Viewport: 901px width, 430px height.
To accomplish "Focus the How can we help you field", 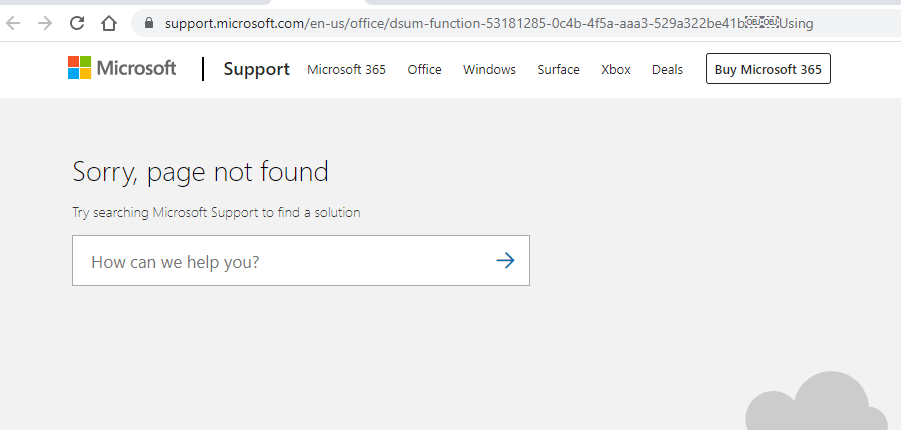I will [301, 260].
